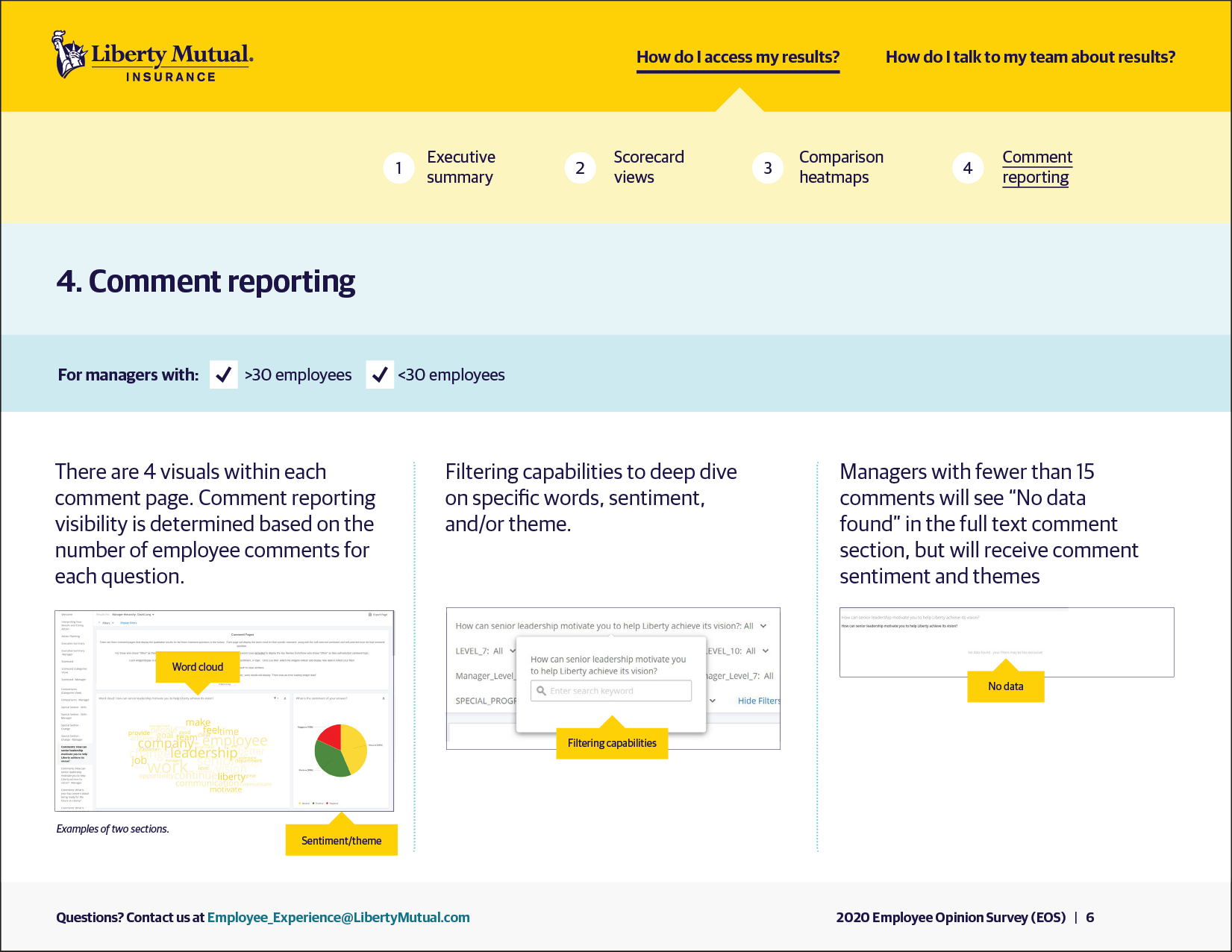Image resolution: width=1232 pixels, height=952 pixels.
Task: Click the search magnifier icon in keyword field
Action: coord(541,691)
